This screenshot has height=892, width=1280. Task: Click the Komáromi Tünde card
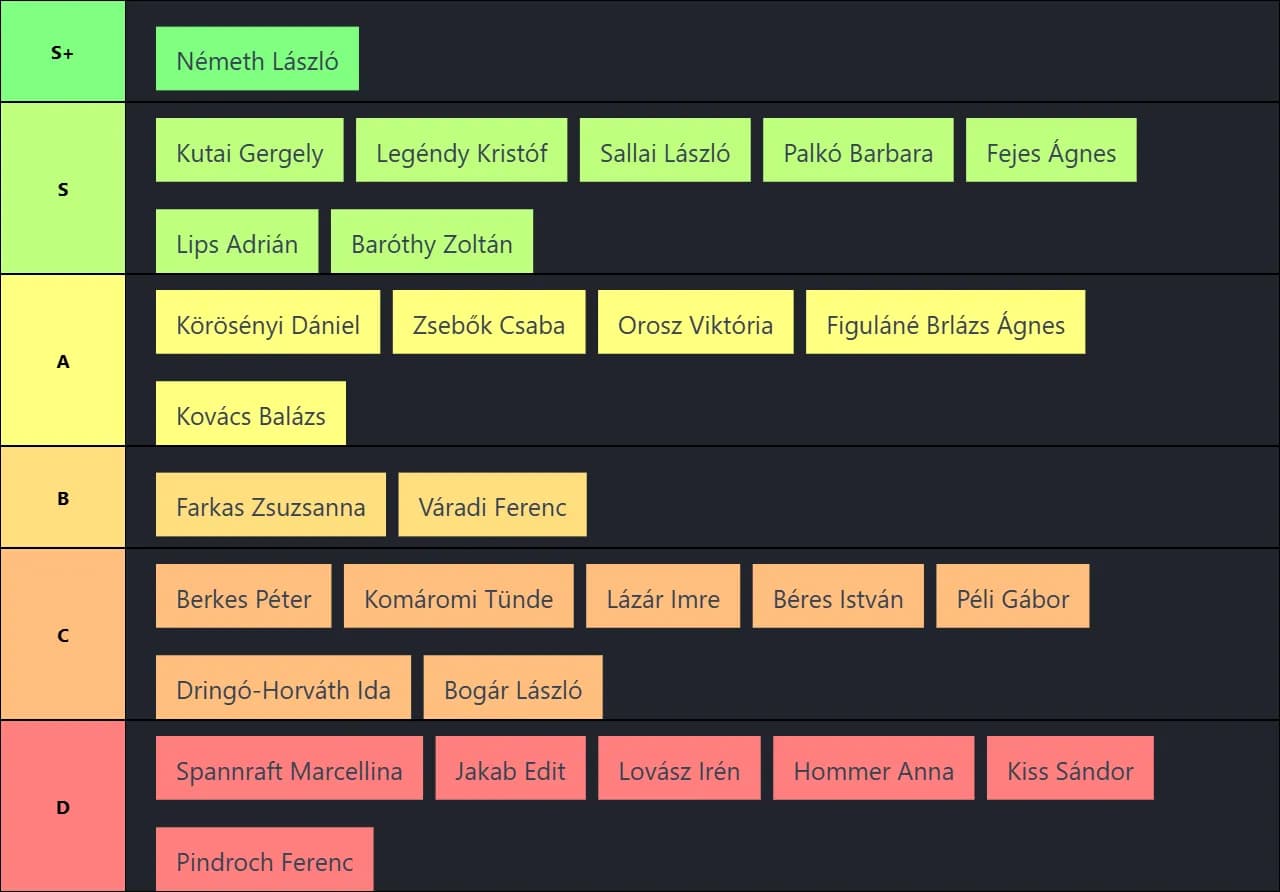458,597
